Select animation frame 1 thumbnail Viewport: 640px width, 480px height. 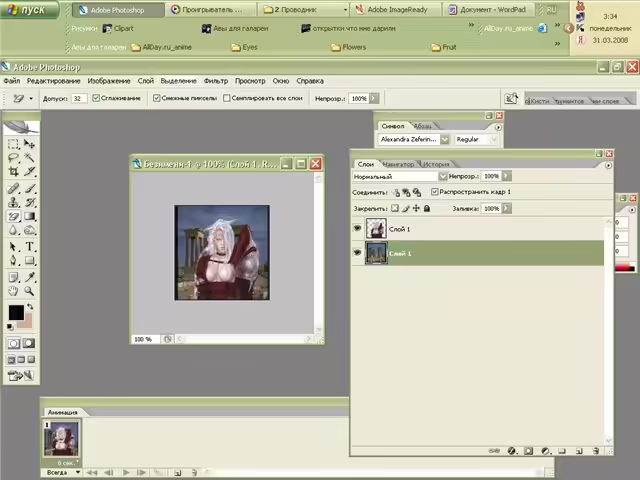pos(61,438)
